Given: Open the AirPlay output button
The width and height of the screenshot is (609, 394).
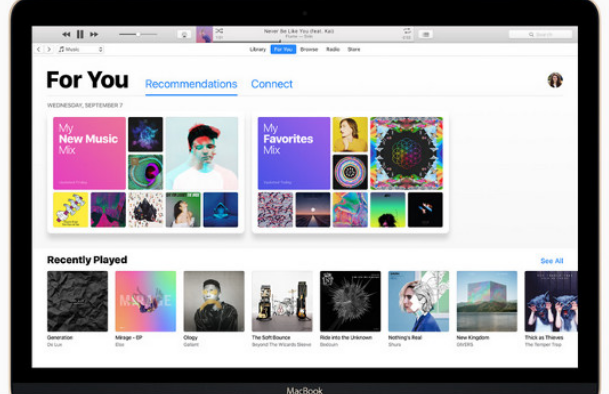Looking at the screenshot, I should point(184,35).
